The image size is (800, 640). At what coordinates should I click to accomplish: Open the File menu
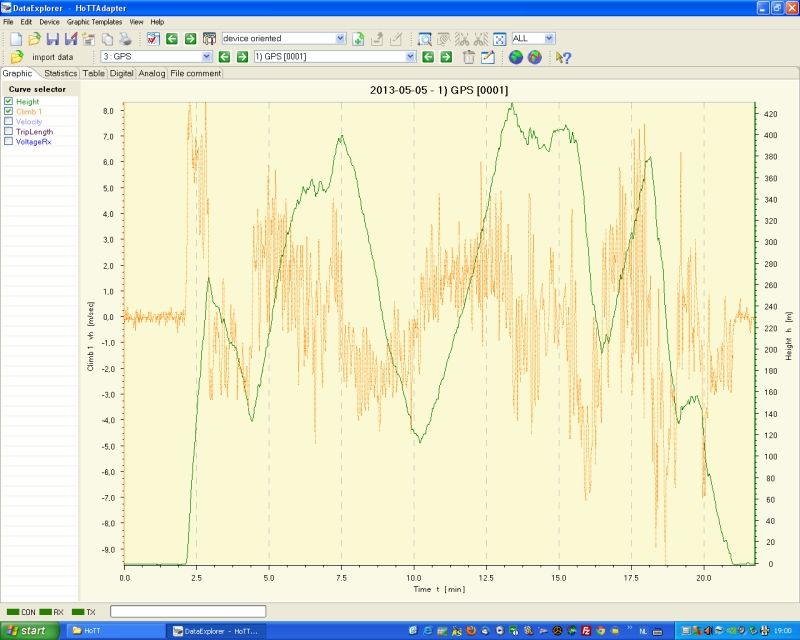tap(8, 22)
